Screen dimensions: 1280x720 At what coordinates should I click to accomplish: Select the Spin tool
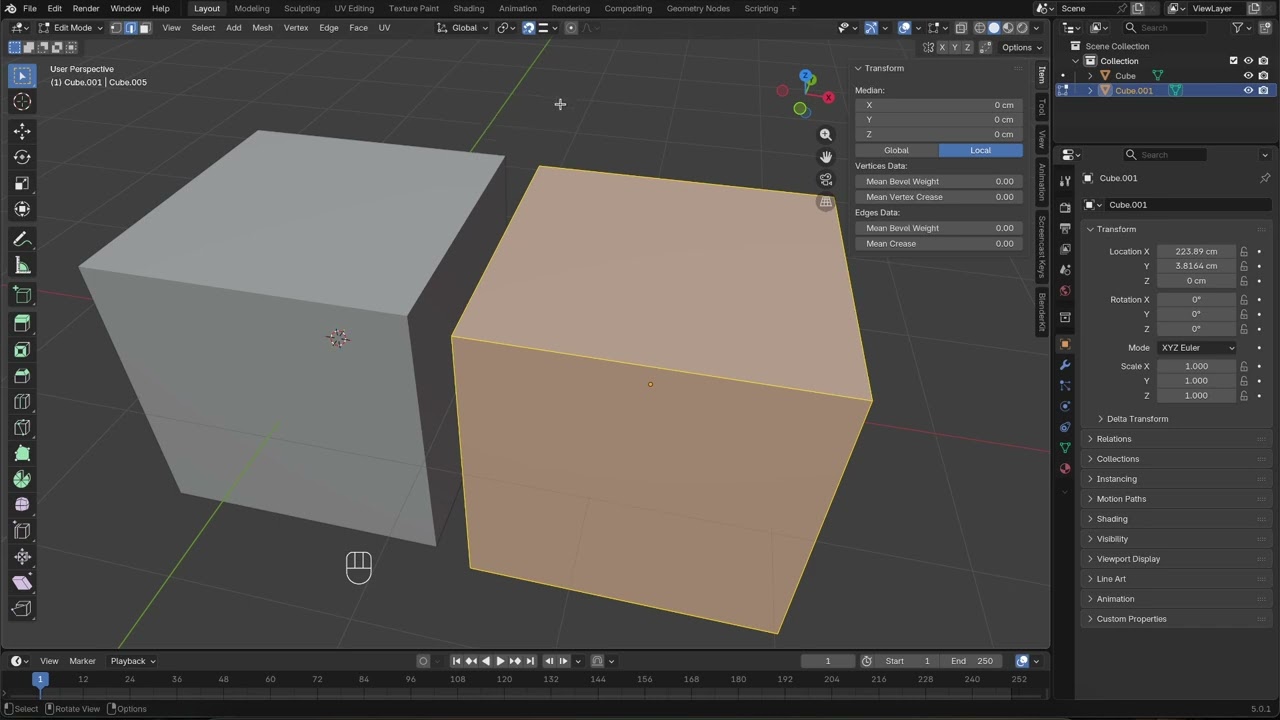coord(22,479)
